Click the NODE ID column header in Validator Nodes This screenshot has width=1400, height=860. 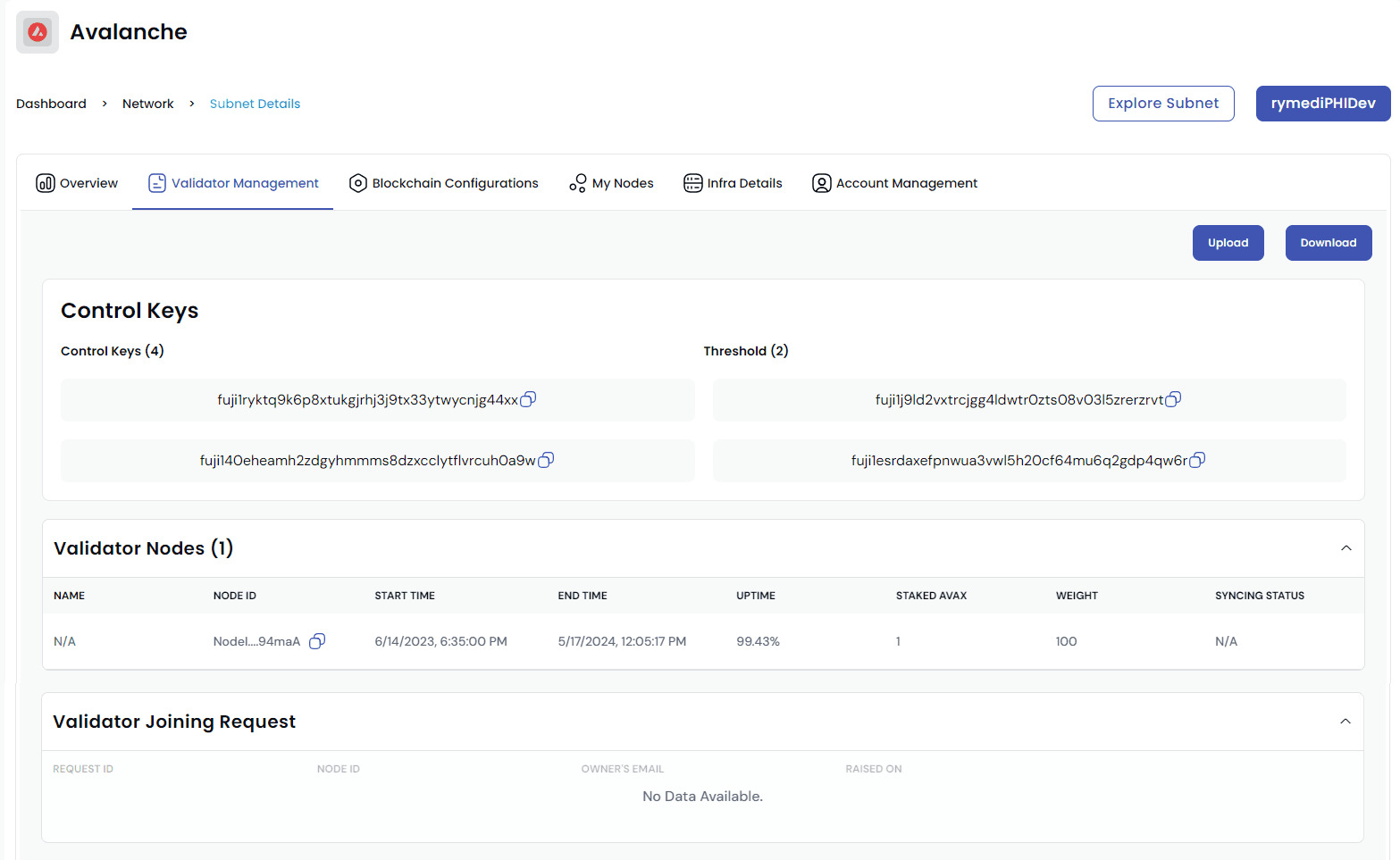(235, 596)
